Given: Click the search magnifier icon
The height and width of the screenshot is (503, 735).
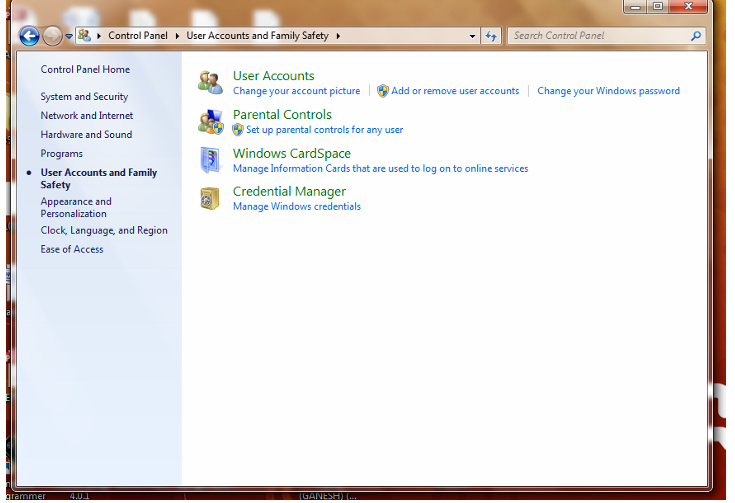Looking at the screenshot, I should point(696,36).
